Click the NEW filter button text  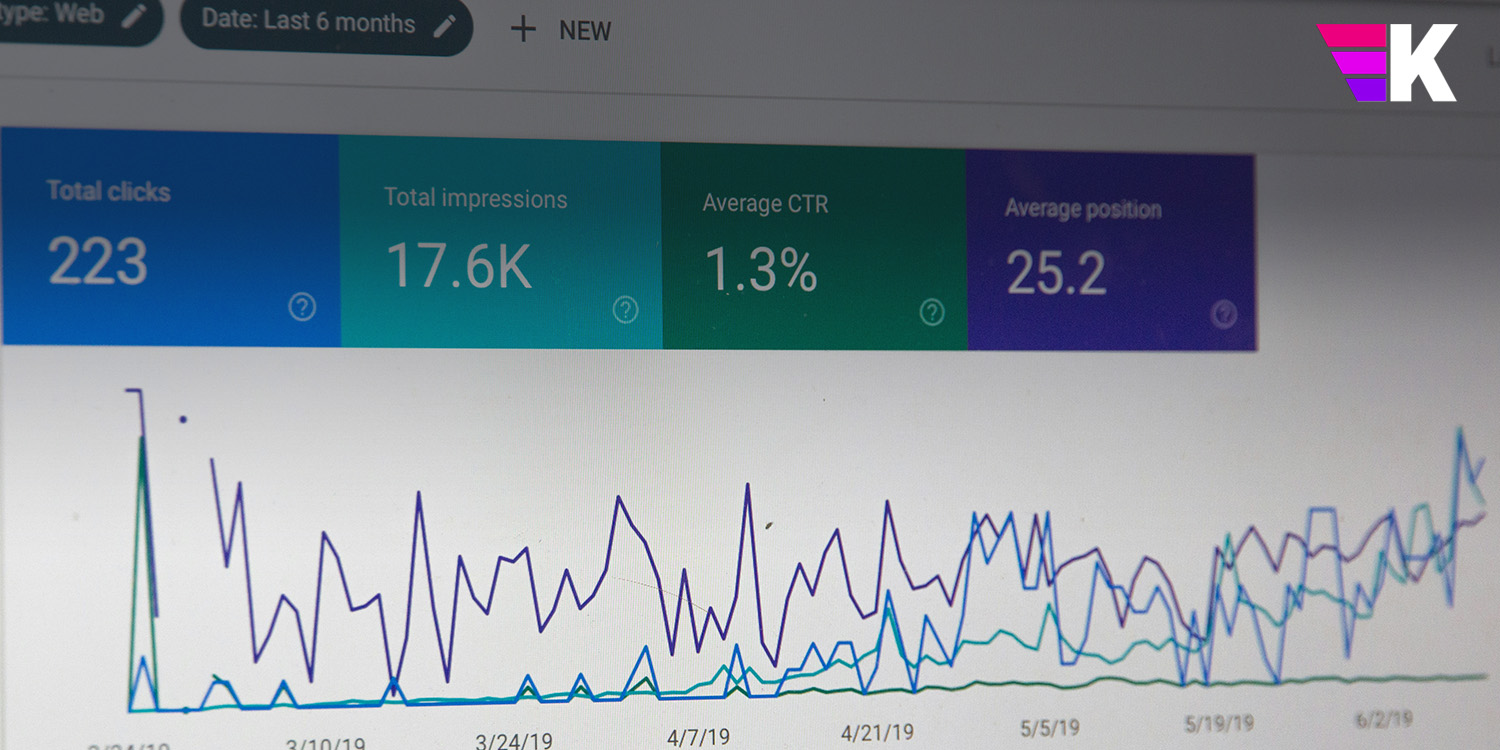(585, 31)
